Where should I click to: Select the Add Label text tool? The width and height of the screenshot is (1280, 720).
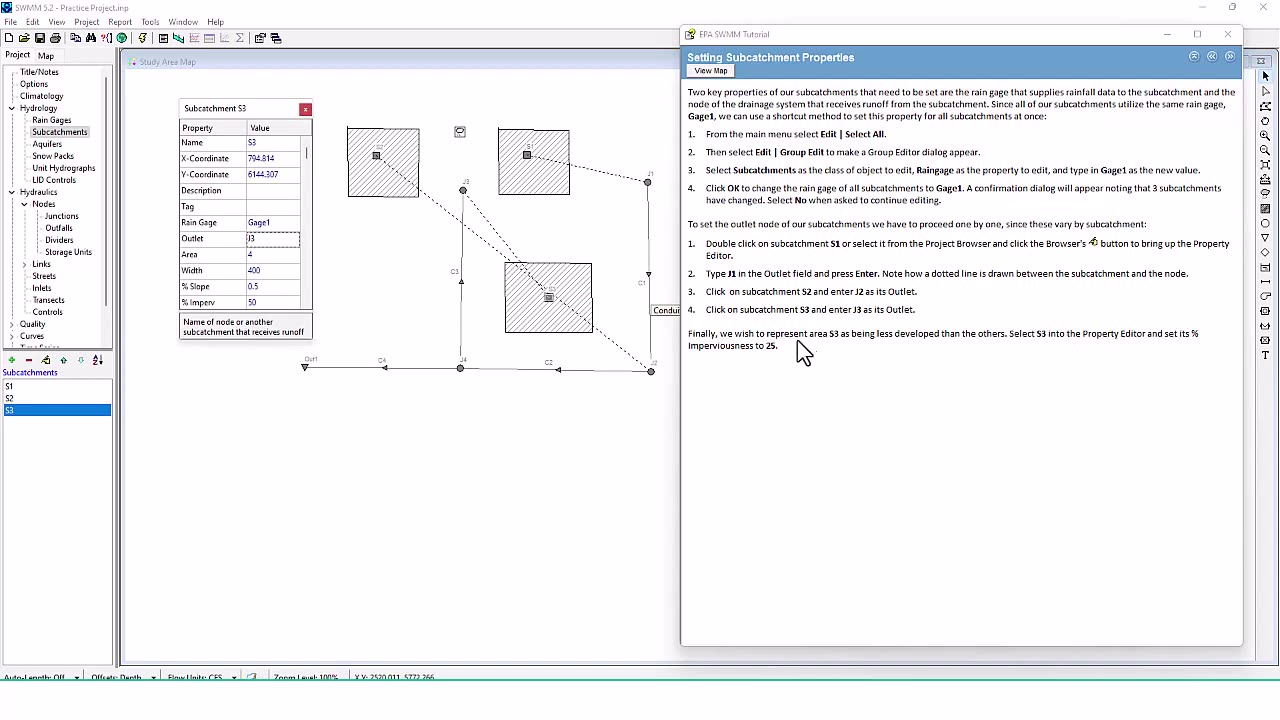coord(1265,356)
